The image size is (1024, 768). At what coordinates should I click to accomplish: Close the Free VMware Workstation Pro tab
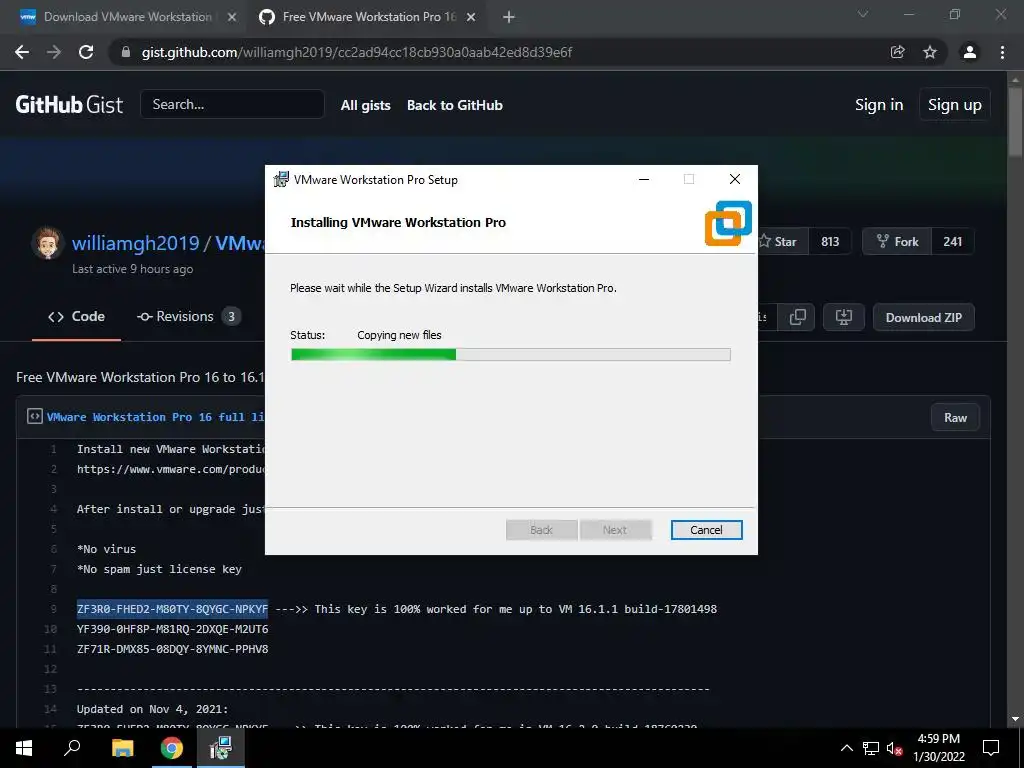(x=471, y=17)
